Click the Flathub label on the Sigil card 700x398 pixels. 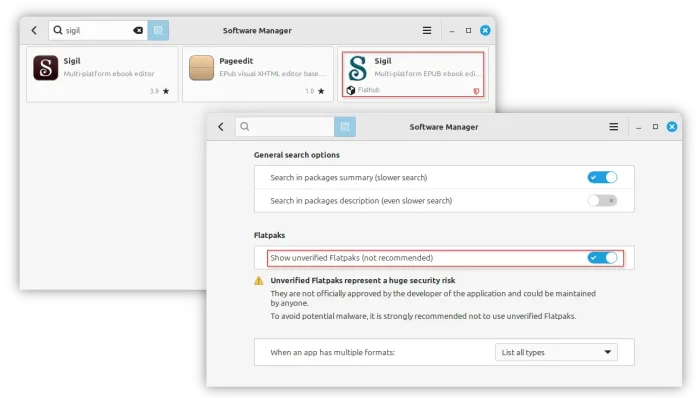pos(368,90)
